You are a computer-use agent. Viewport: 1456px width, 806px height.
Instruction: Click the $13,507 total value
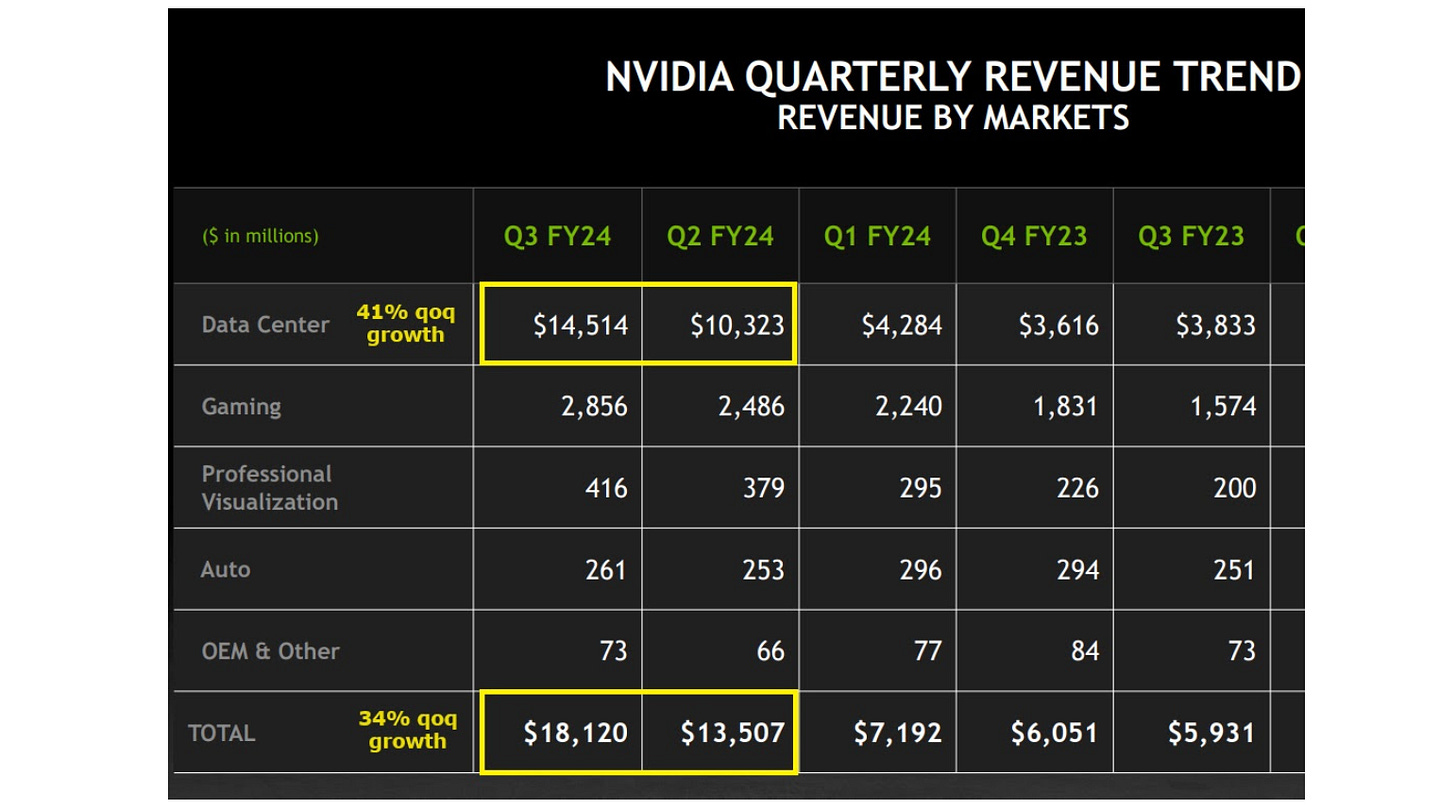coord(733,733)
